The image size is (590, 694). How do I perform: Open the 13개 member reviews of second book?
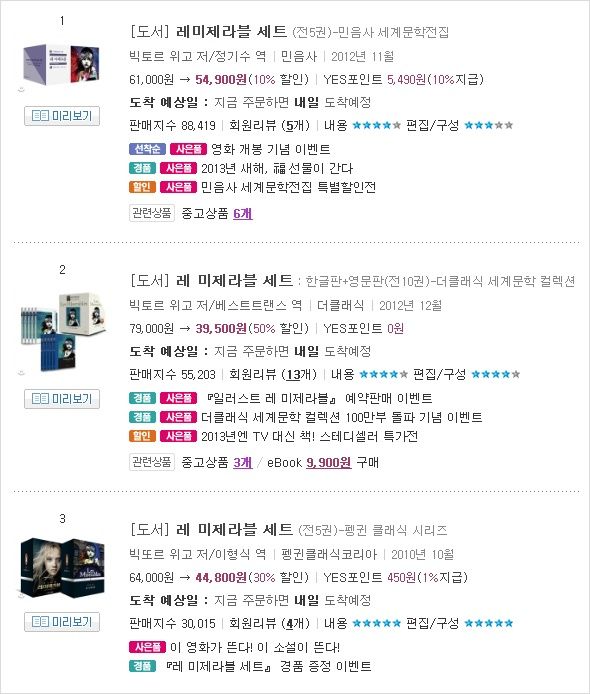point(299,374)
